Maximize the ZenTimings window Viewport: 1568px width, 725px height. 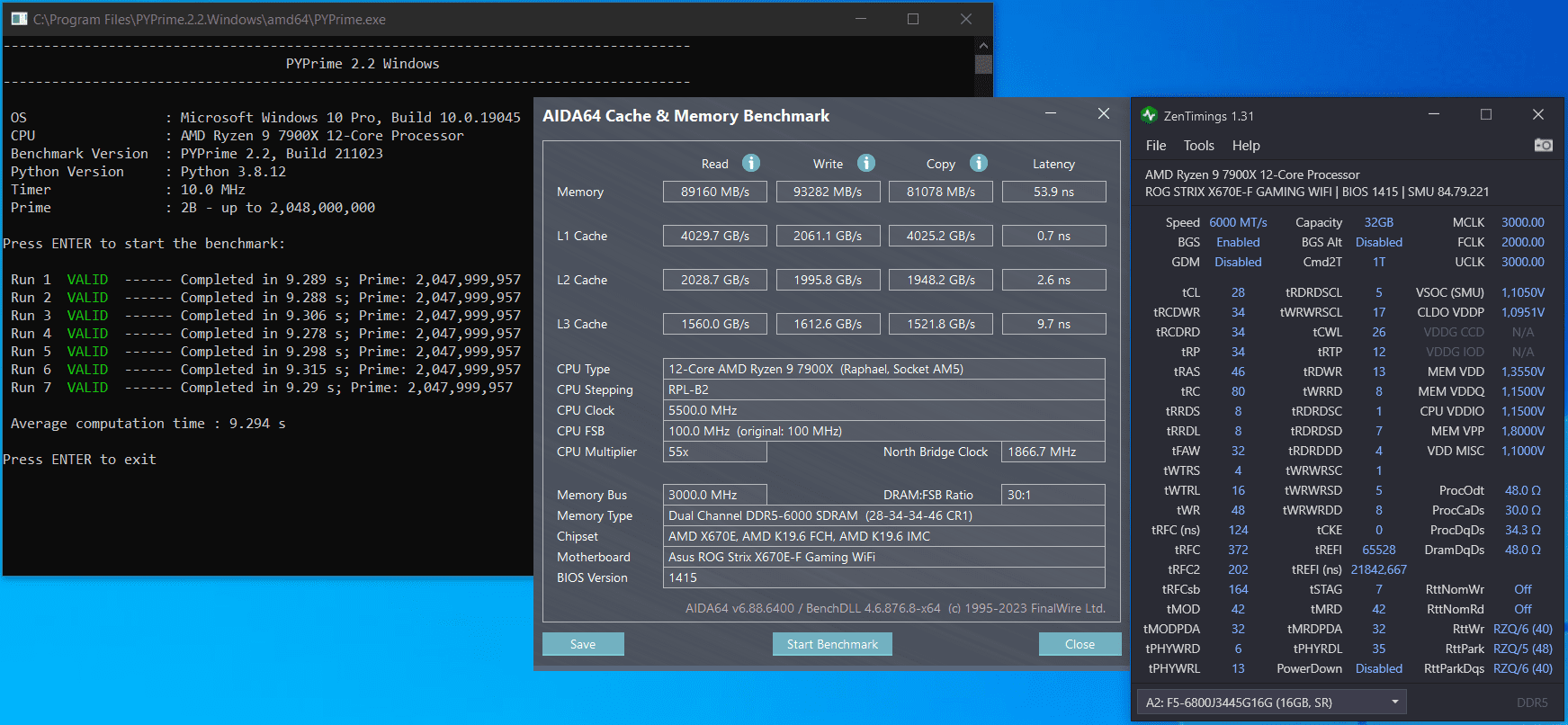pos(1486,114)
